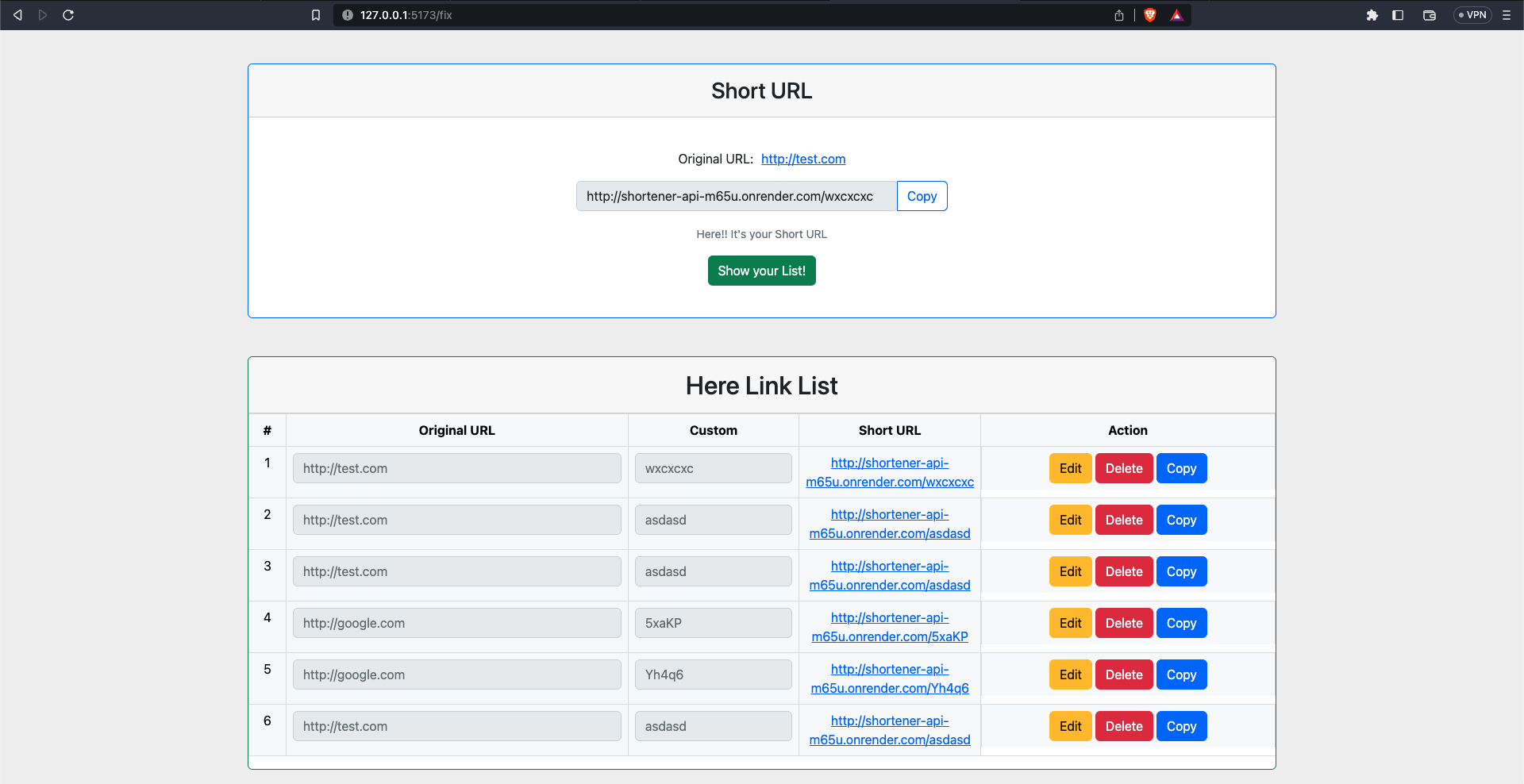Open the Brave Shields icon
1524x784 pixels.
1149,14
